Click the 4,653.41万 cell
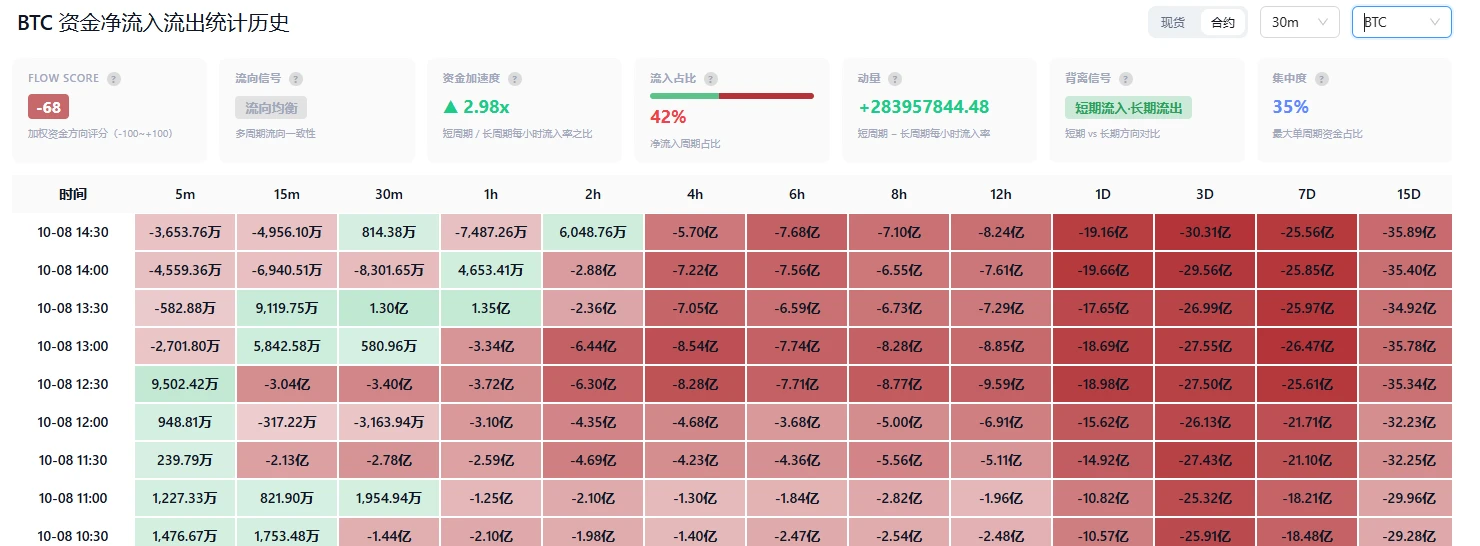This screenshot has width=1480, height=546. pyautogui.click(x=491, y=270)
